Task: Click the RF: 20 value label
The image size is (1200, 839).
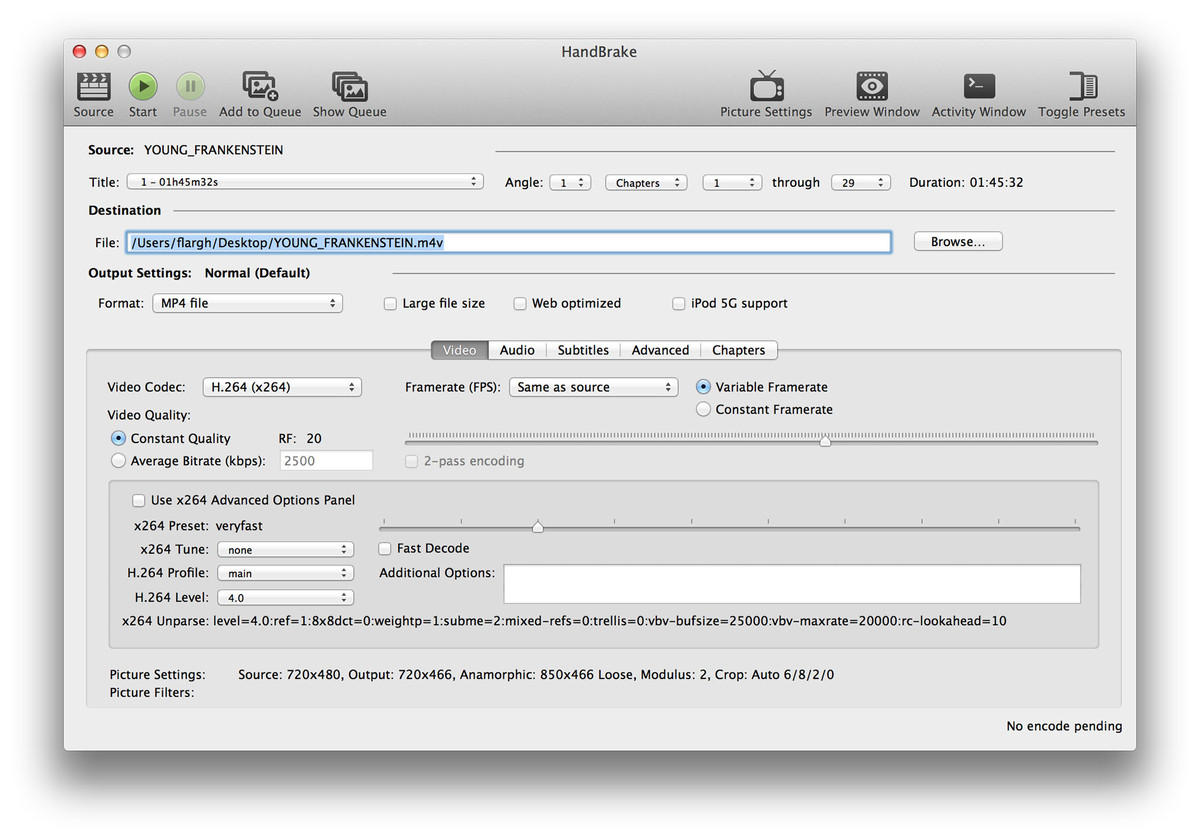Action: click(300, 438)
